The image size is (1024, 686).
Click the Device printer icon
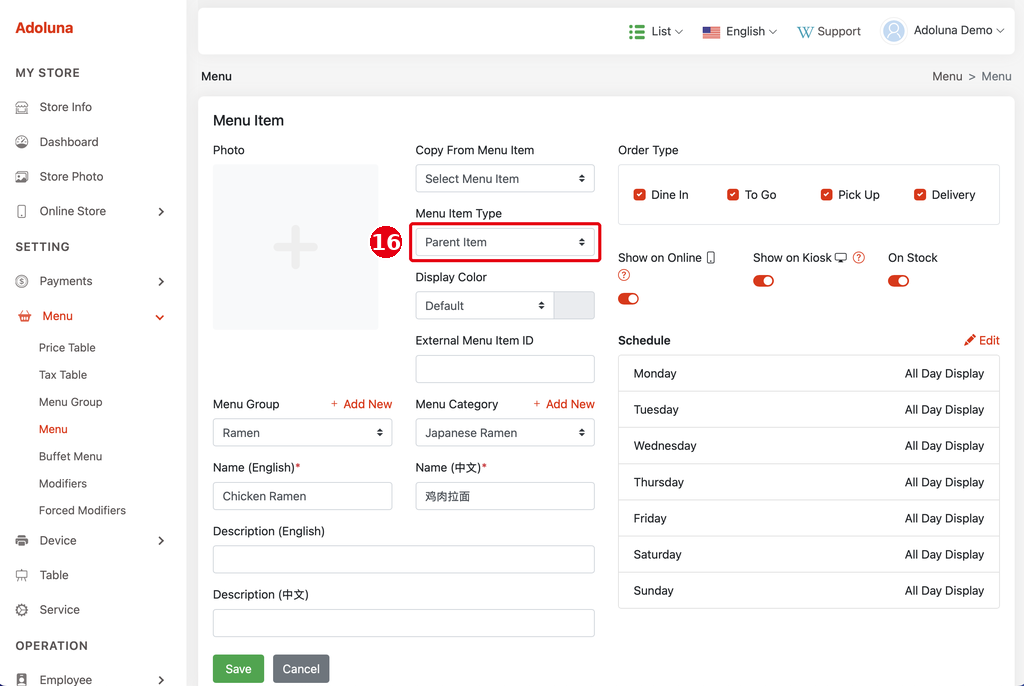pos(22,540)
